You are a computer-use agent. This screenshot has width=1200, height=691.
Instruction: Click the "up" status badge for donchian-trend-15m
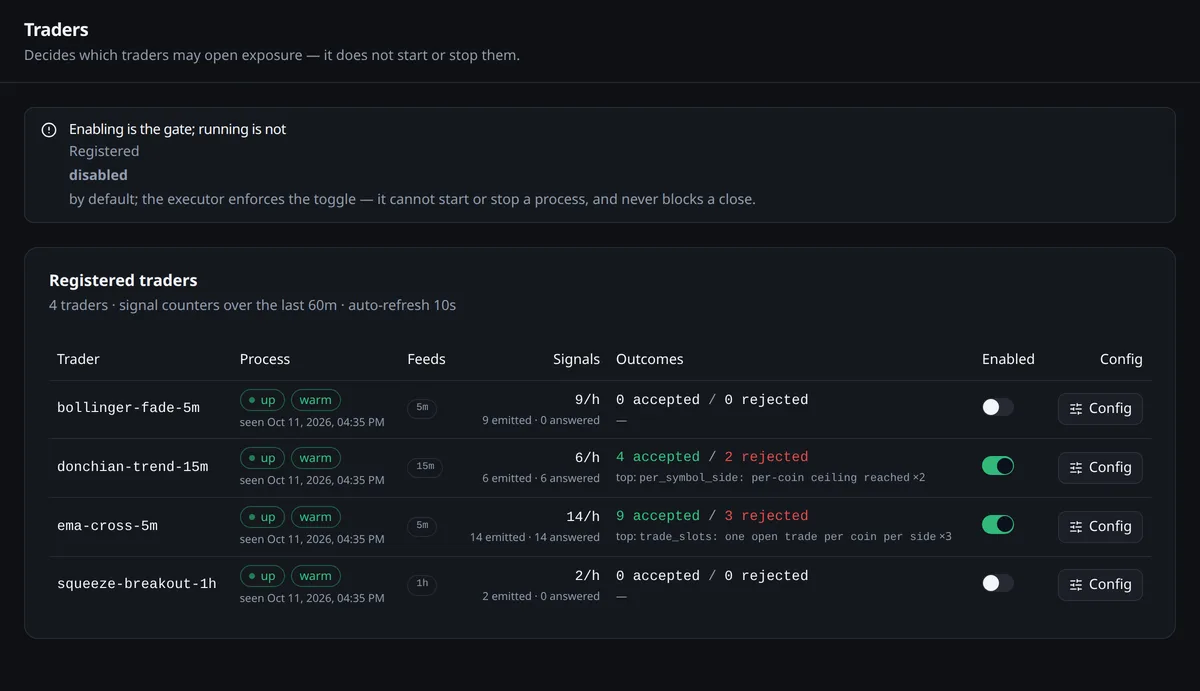tap(262, 458)
